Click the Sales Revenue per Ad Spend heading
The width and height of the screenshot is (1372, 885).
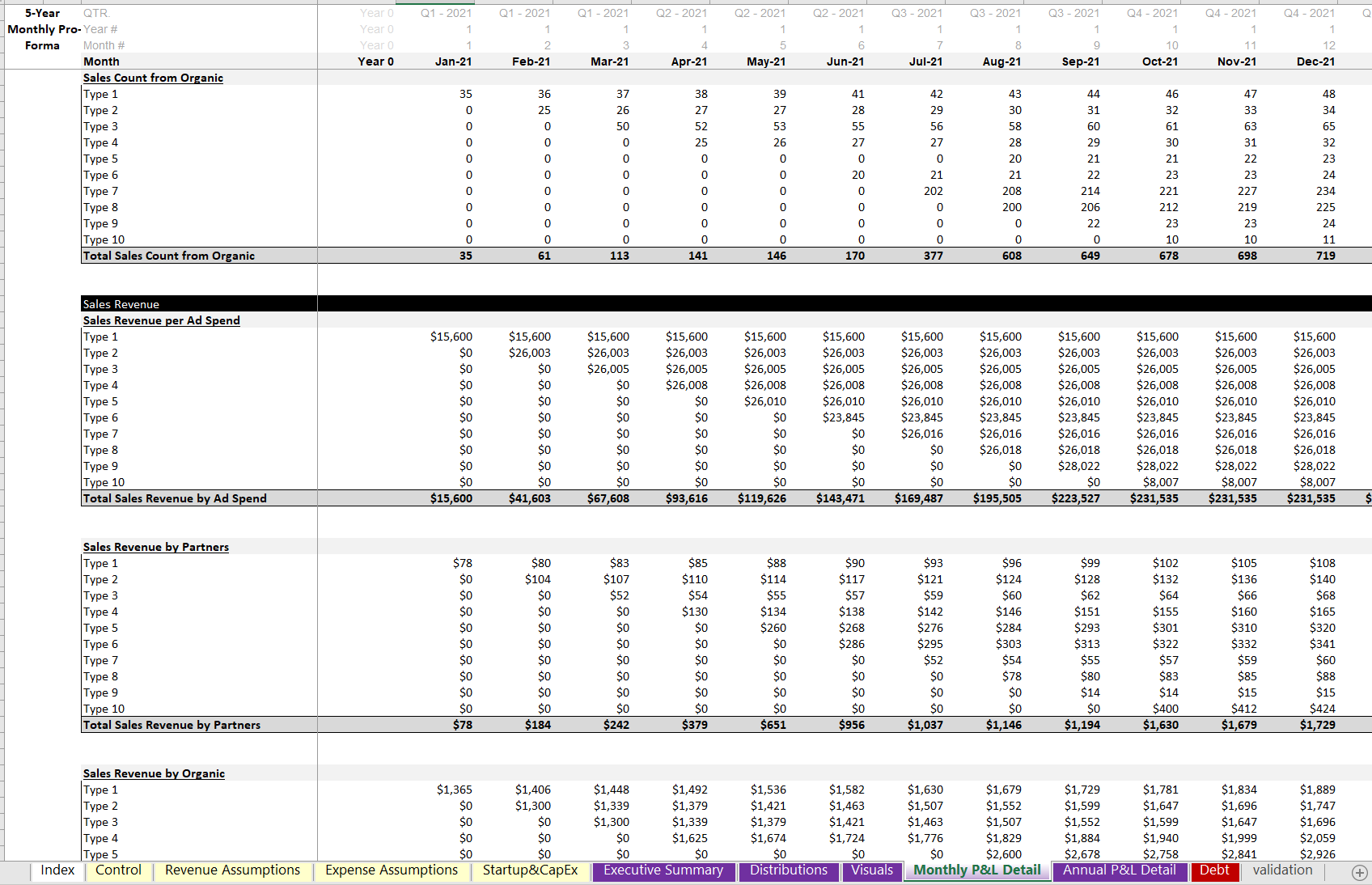161,320
